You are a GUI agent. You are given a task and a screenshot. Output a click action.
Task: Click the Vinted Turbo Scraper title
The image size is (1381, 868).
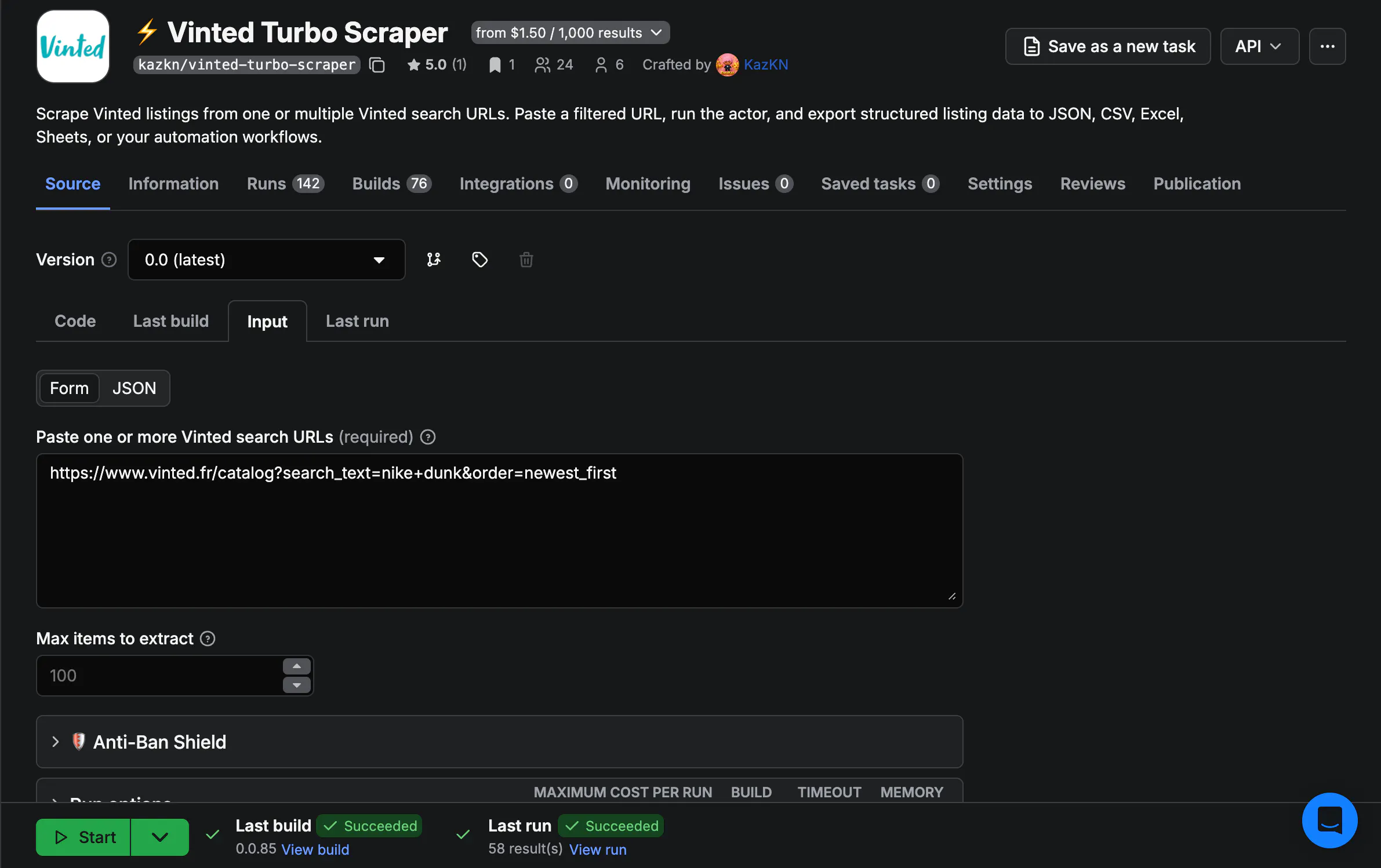tap(307, 32)
